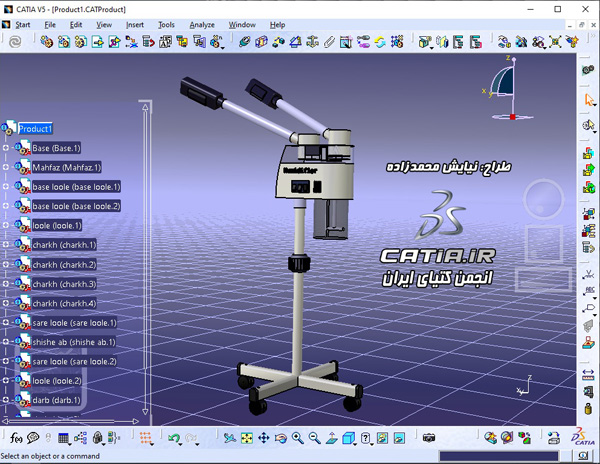Select charkh (charkh.1) in the tree

64,245
